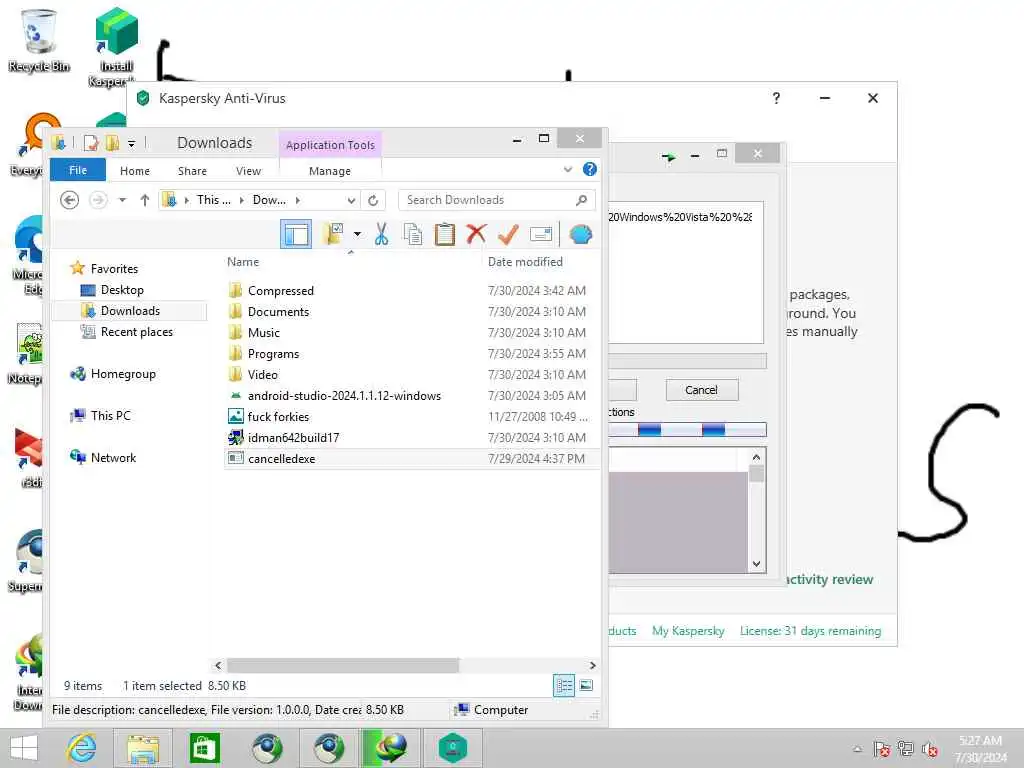The width and height of the screenshot is (1024, 768).
Task: Sort by the Date modified column header
Action: click(x=525, y=262)
